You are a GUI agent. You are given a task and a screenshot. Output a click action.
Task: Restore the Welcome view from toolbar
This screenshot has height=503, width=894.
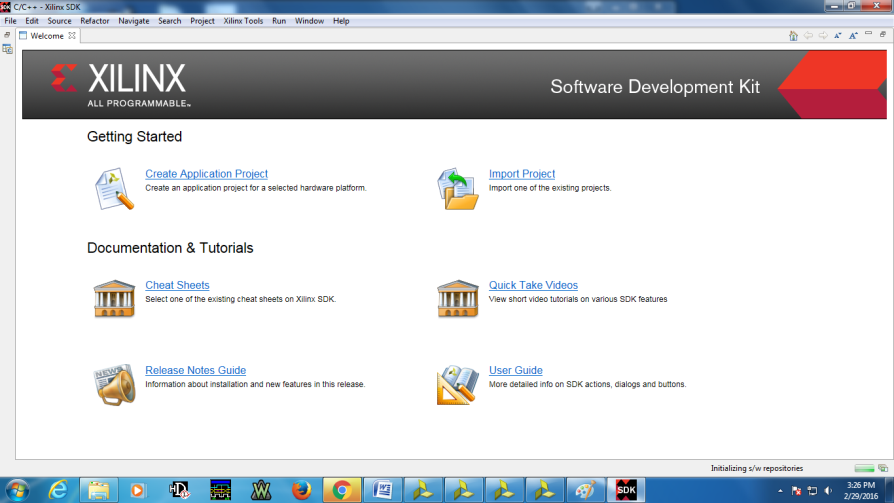click(x=883, y=34)
